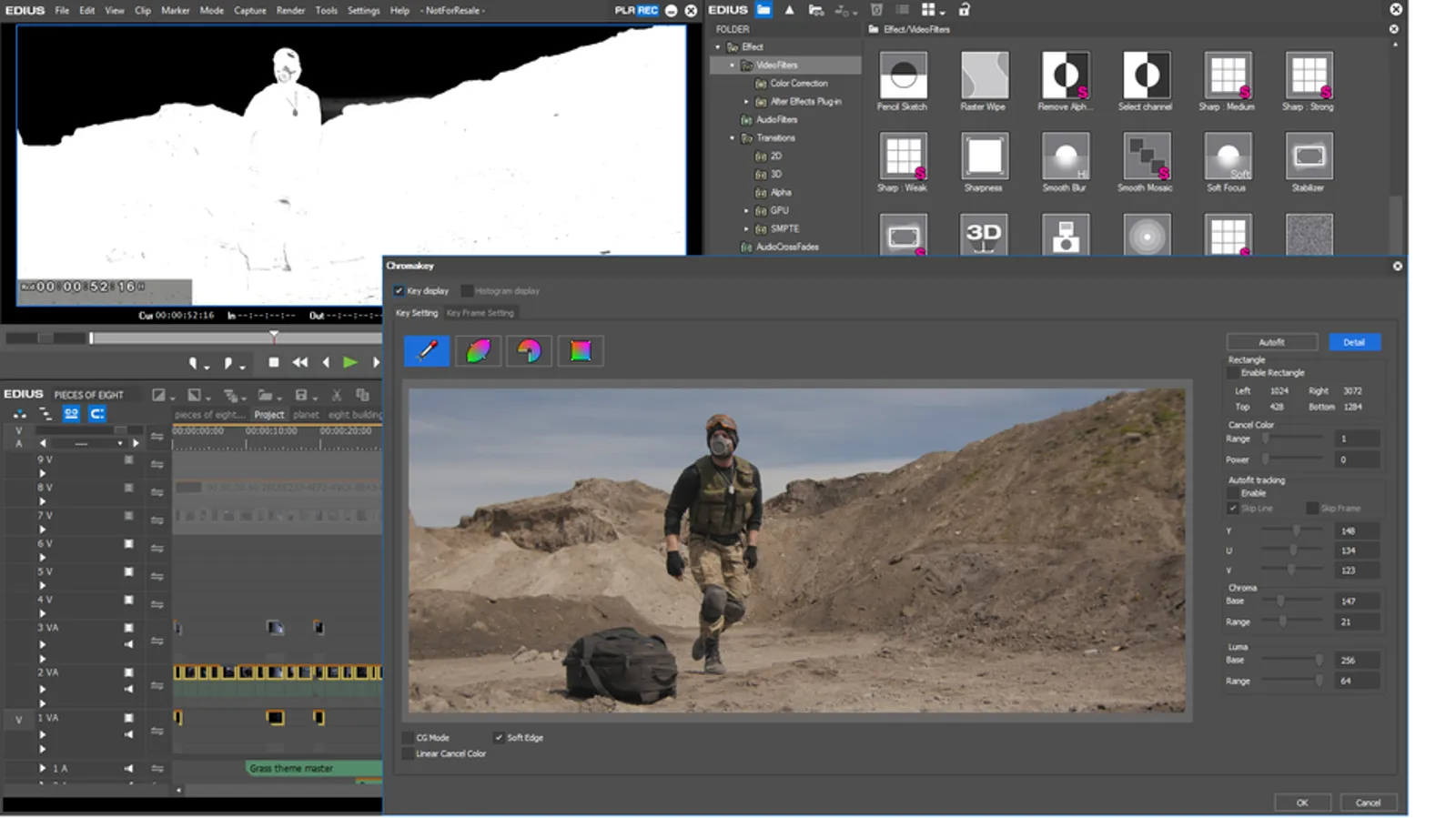1456x818 pixels.
Task: Switch to Key Frame Setting tab
Action: click(x=480, y=313)
